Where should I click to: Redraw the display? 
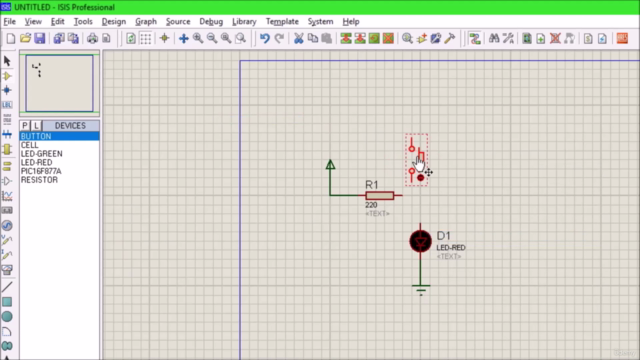(x=131, y=38)
